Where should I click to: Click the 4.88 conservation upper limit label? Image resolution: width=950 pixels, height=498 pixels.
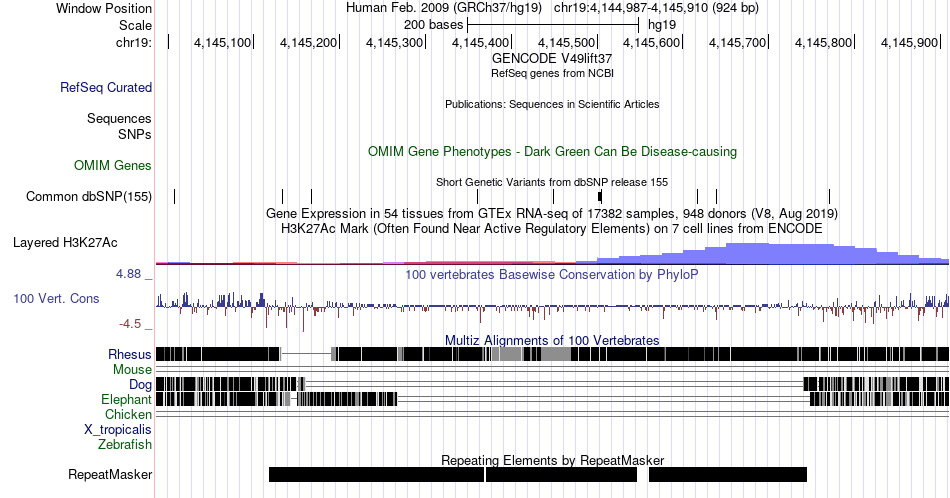(134, 274)
